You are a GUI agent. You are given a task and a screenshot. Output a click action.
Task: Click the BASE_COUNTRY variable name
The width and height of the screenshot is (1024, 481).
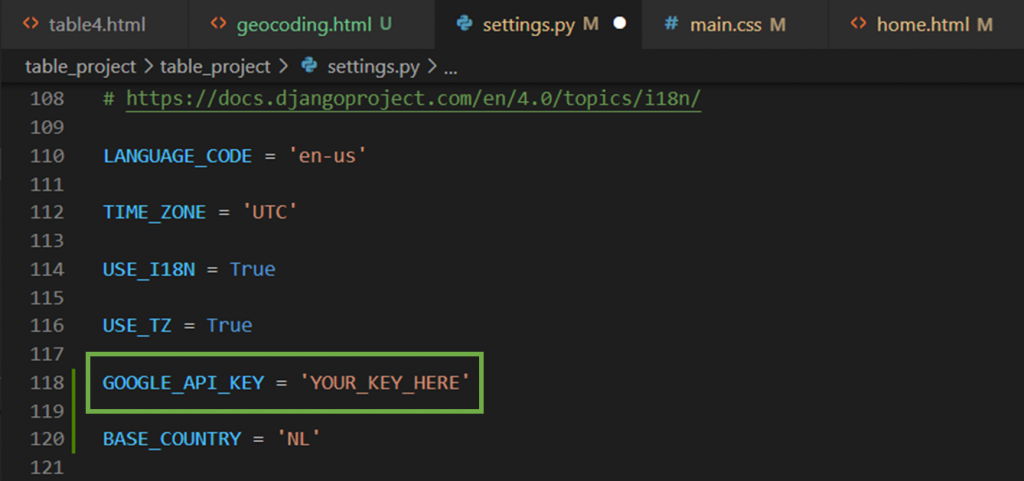point(172,439)
